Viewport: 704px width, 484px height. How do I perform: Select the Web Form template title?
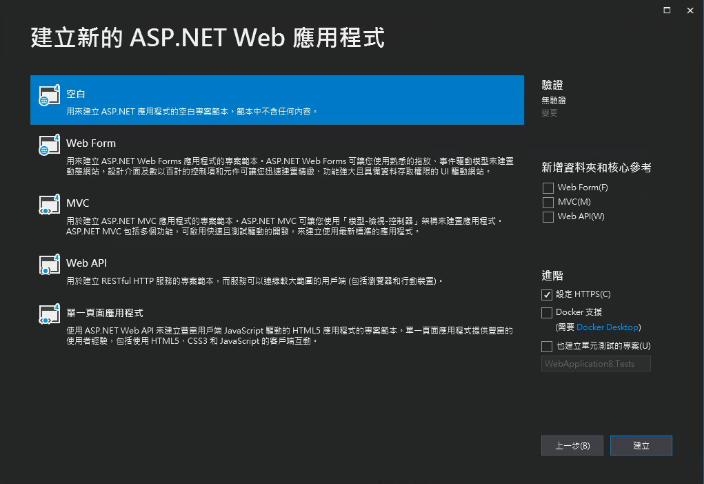(x=91, y=143)
